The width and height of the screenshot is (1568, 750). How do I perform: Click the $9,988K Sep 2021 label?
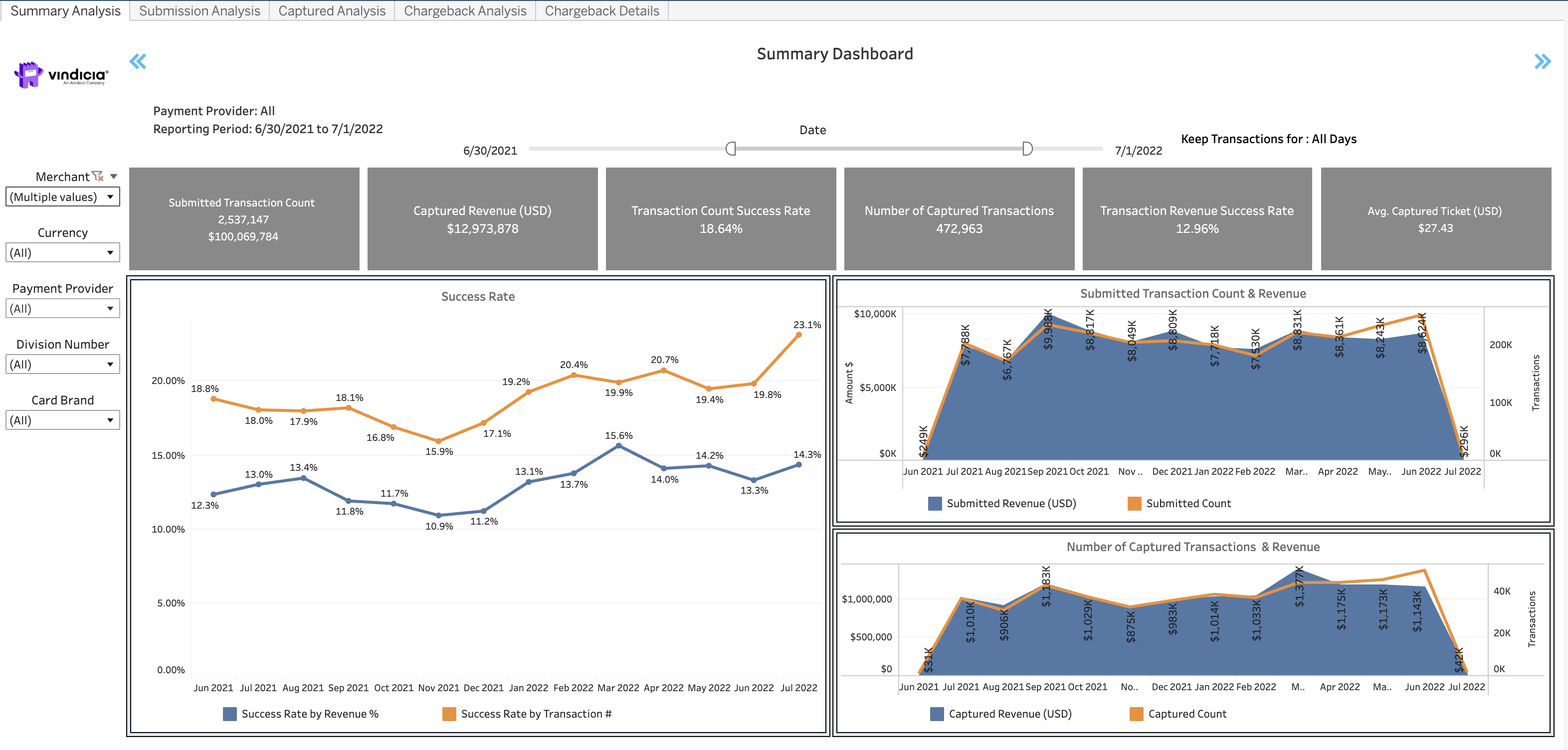click(x=1047, y=329)
